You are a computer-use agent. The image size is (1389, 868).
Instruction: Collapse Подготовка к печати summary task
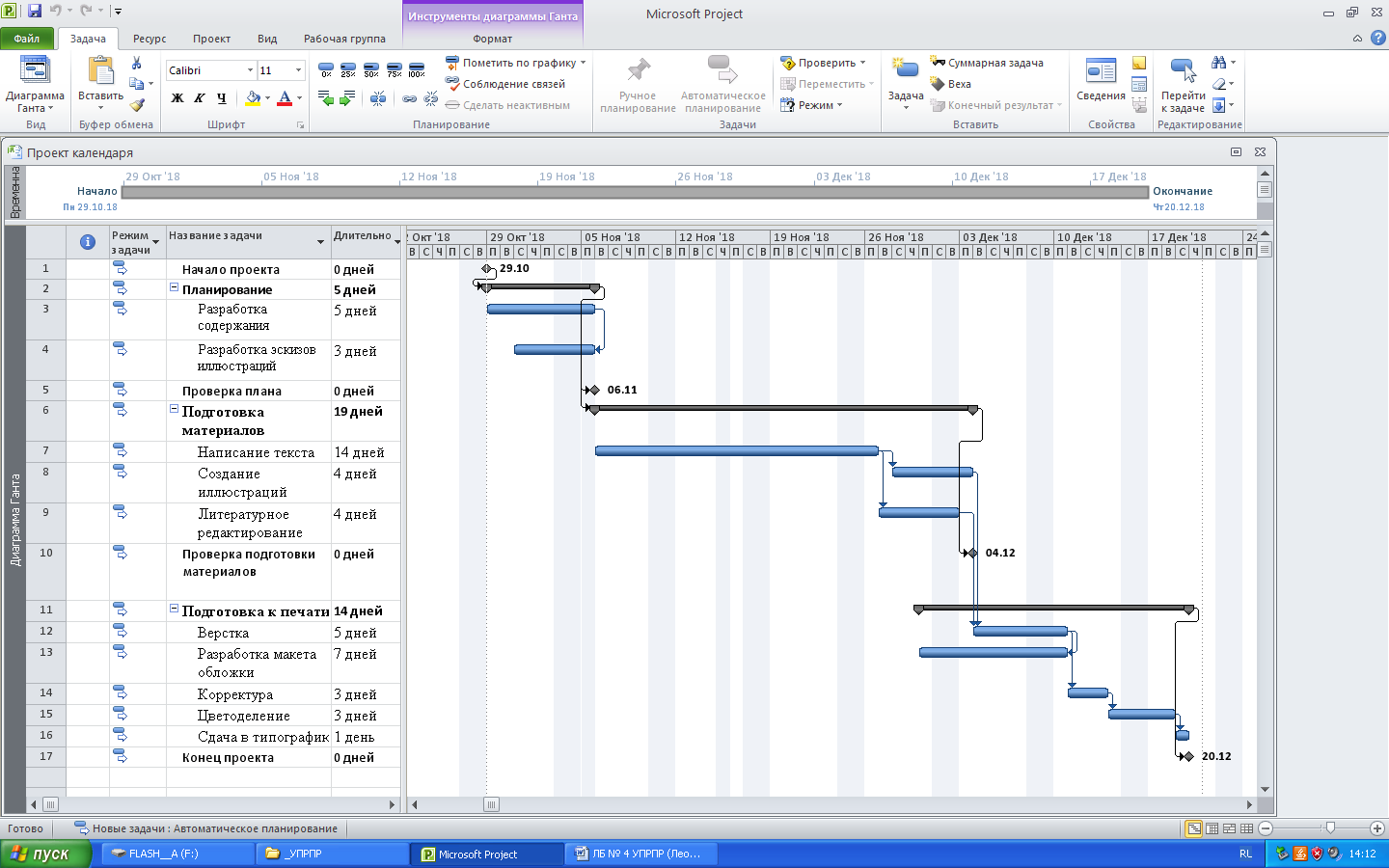click(x=175, y=609)
